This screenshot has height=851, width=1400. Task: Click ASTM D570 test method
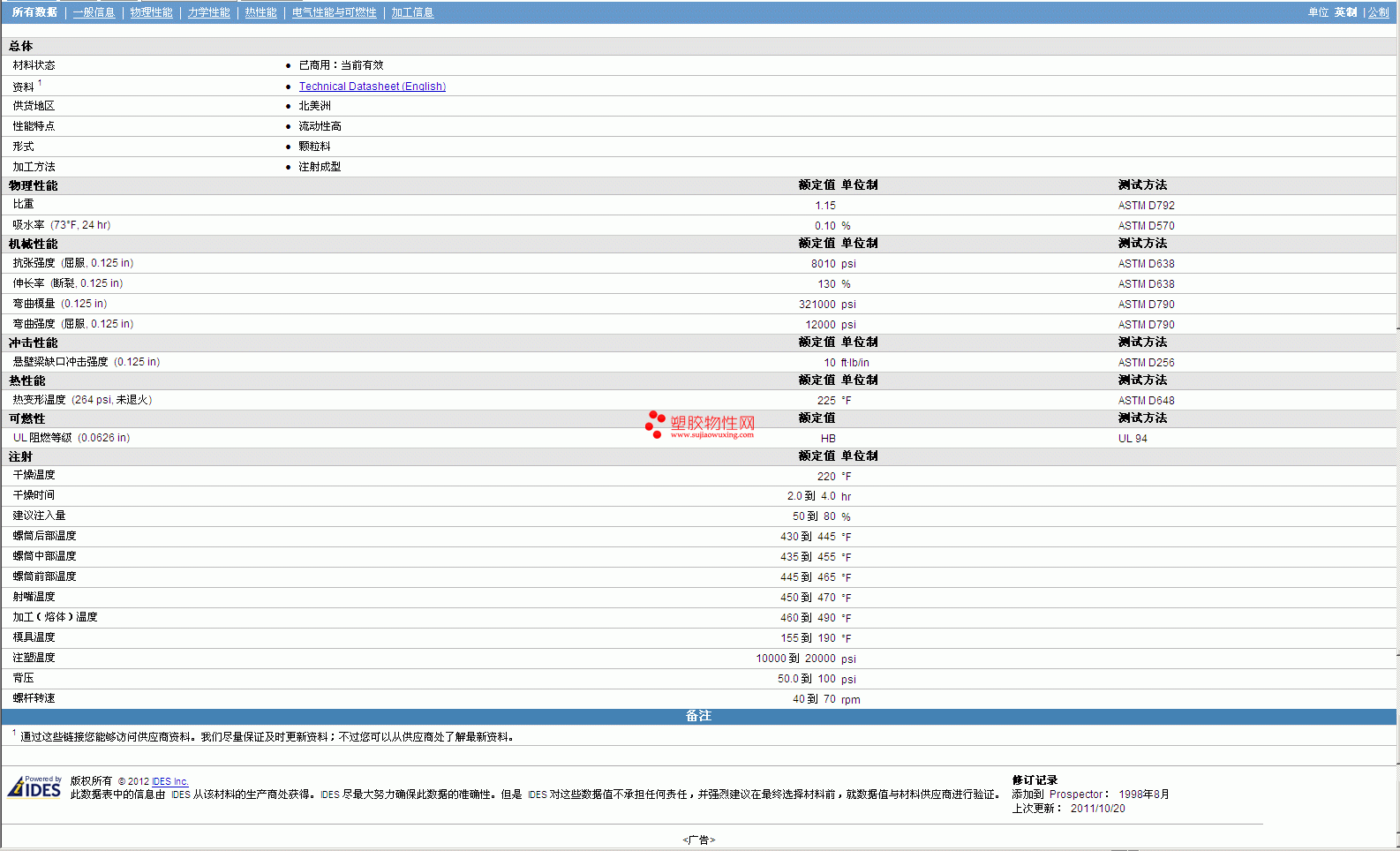click(x=1147, y=226)
